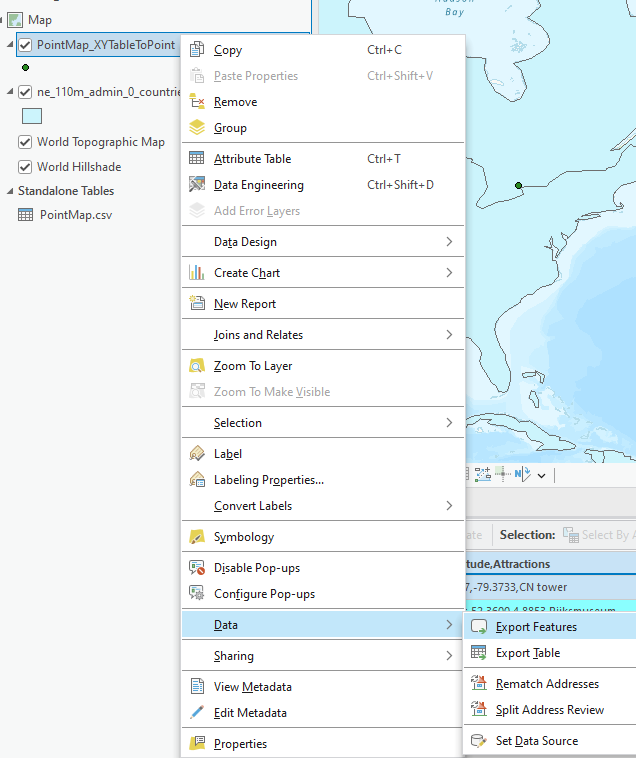This screenshot has height=758, width=636.
Task: Click the green point feature on map
Action: click(x=519, y=185)
